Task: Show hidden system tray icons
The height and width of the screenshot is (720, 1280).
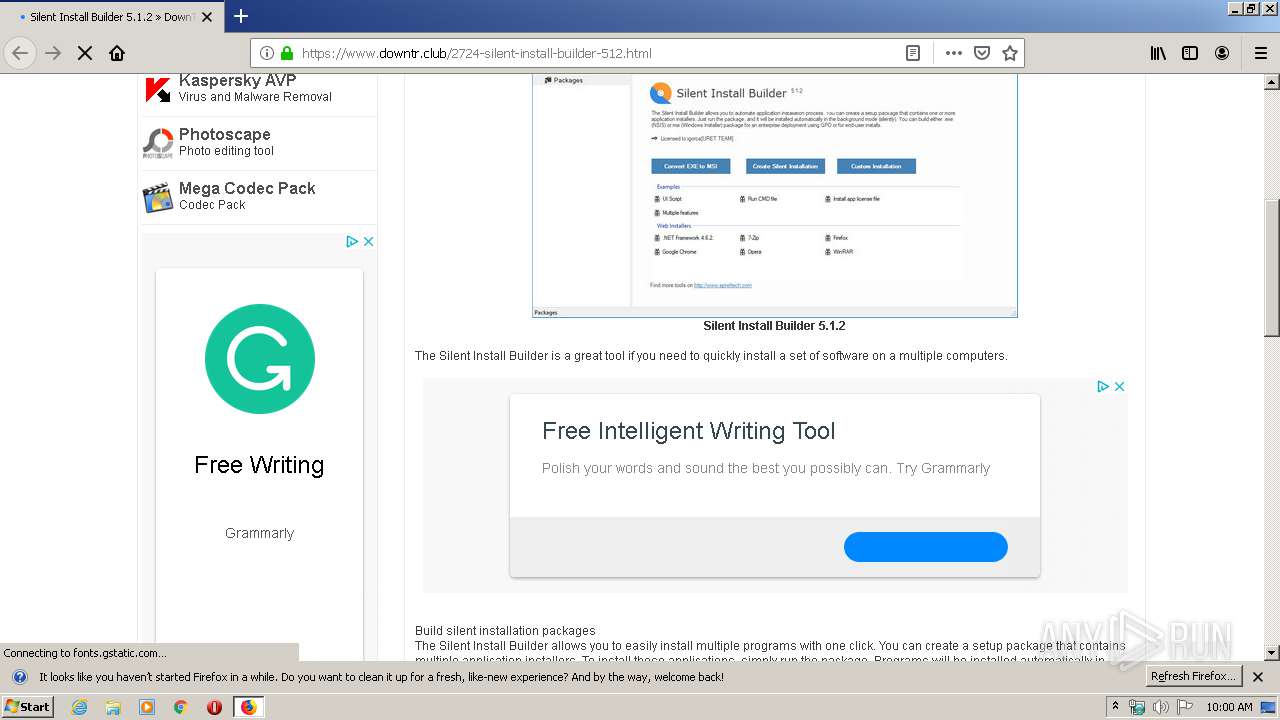Action: click(1115, 707)
